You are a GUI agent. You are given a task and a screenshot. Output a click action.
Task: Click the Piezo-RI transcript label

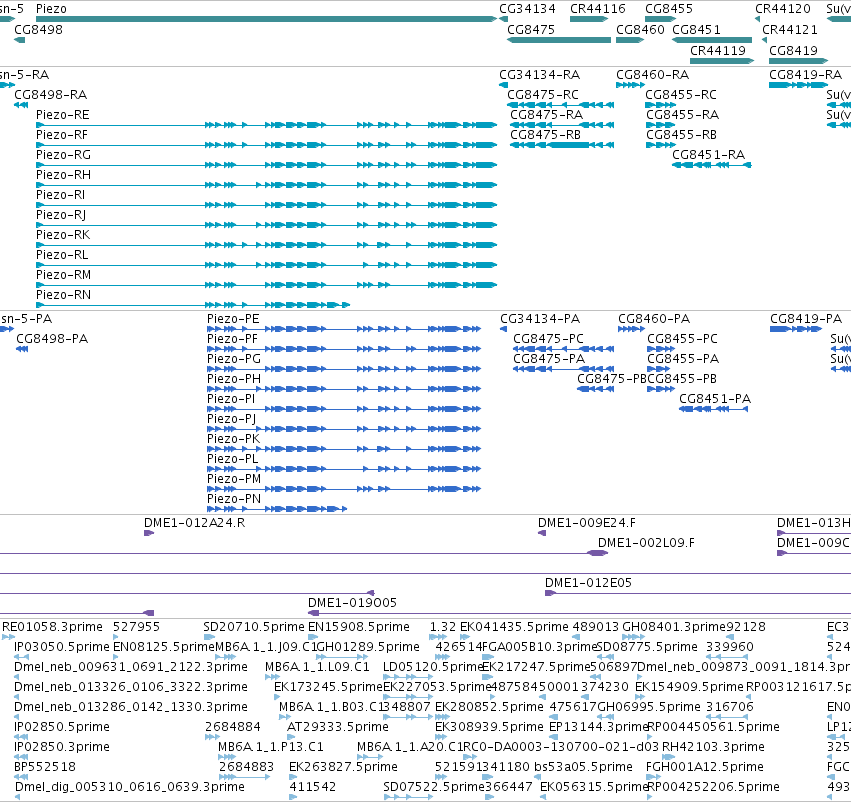click(60, 195)
